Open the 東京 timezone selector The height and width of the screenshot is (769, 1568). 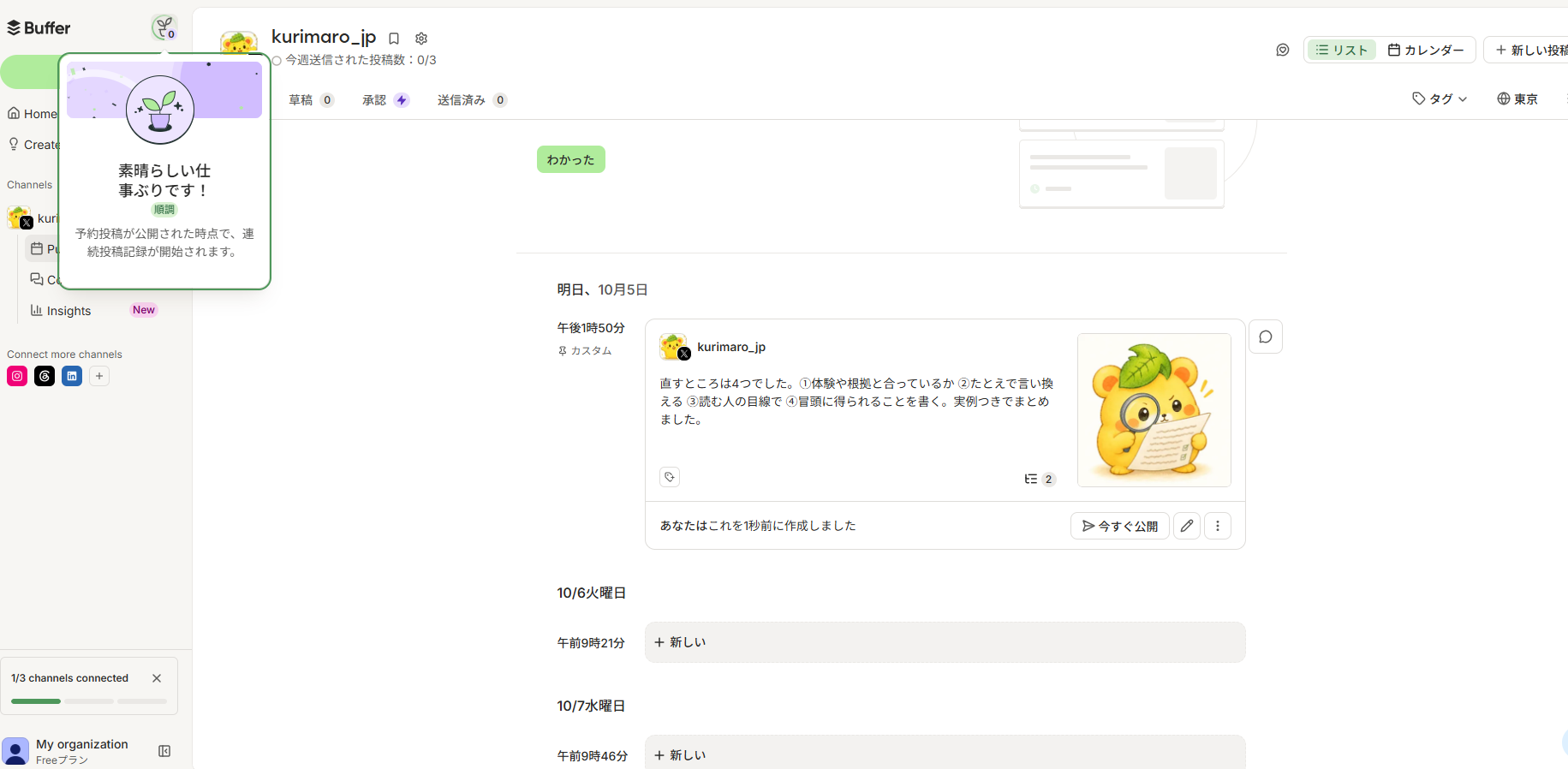(1517, 99)
